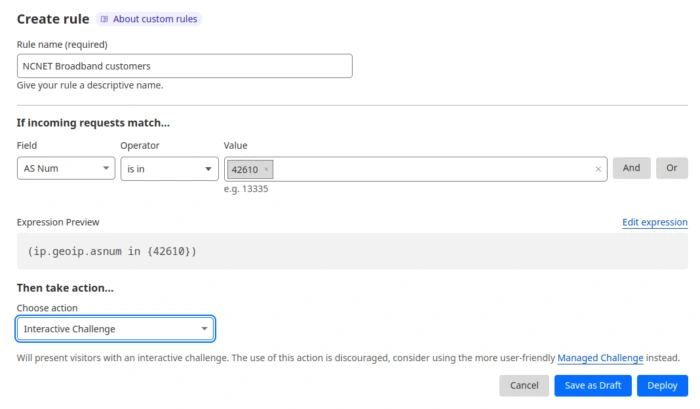The height and width of the screenshot is (409, 700).
Task: Click the Interactive Challenge selected text
Action: [70, 329]
